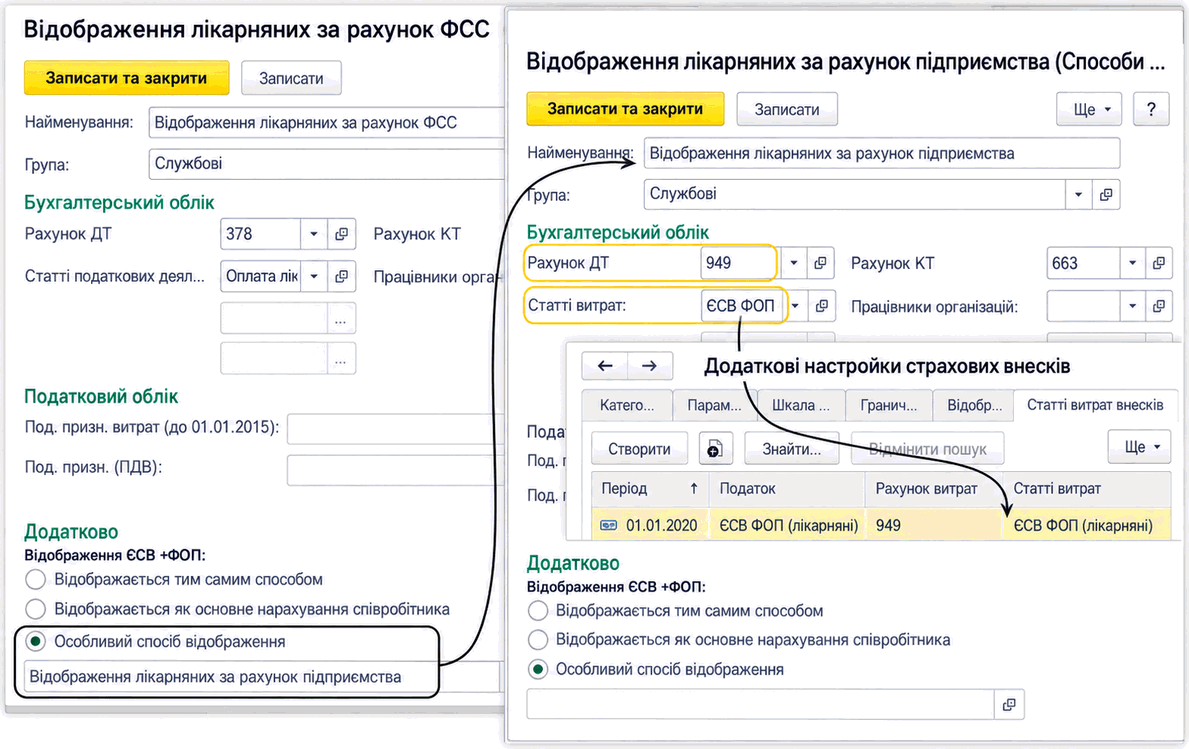Click second ellipsis button under Статті податкових деял. in the ФСС window
1189x749 pixels.
click(x=340, y=359)
